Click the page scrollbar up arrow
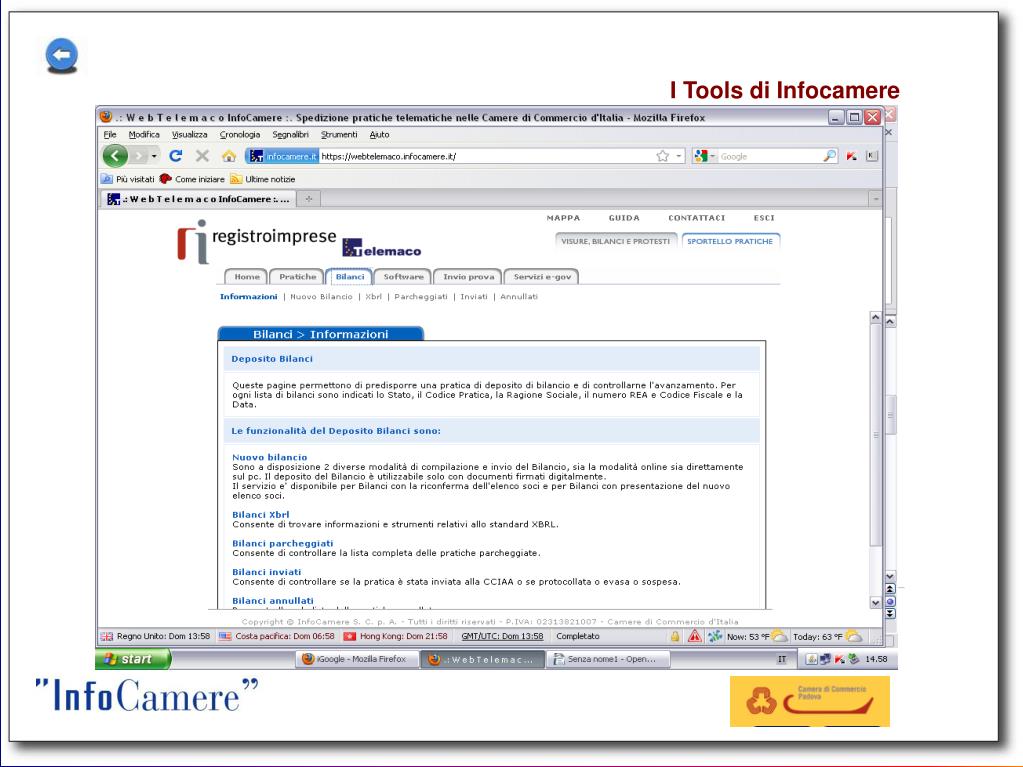The image size is (1023, 767). pos(876,317)
